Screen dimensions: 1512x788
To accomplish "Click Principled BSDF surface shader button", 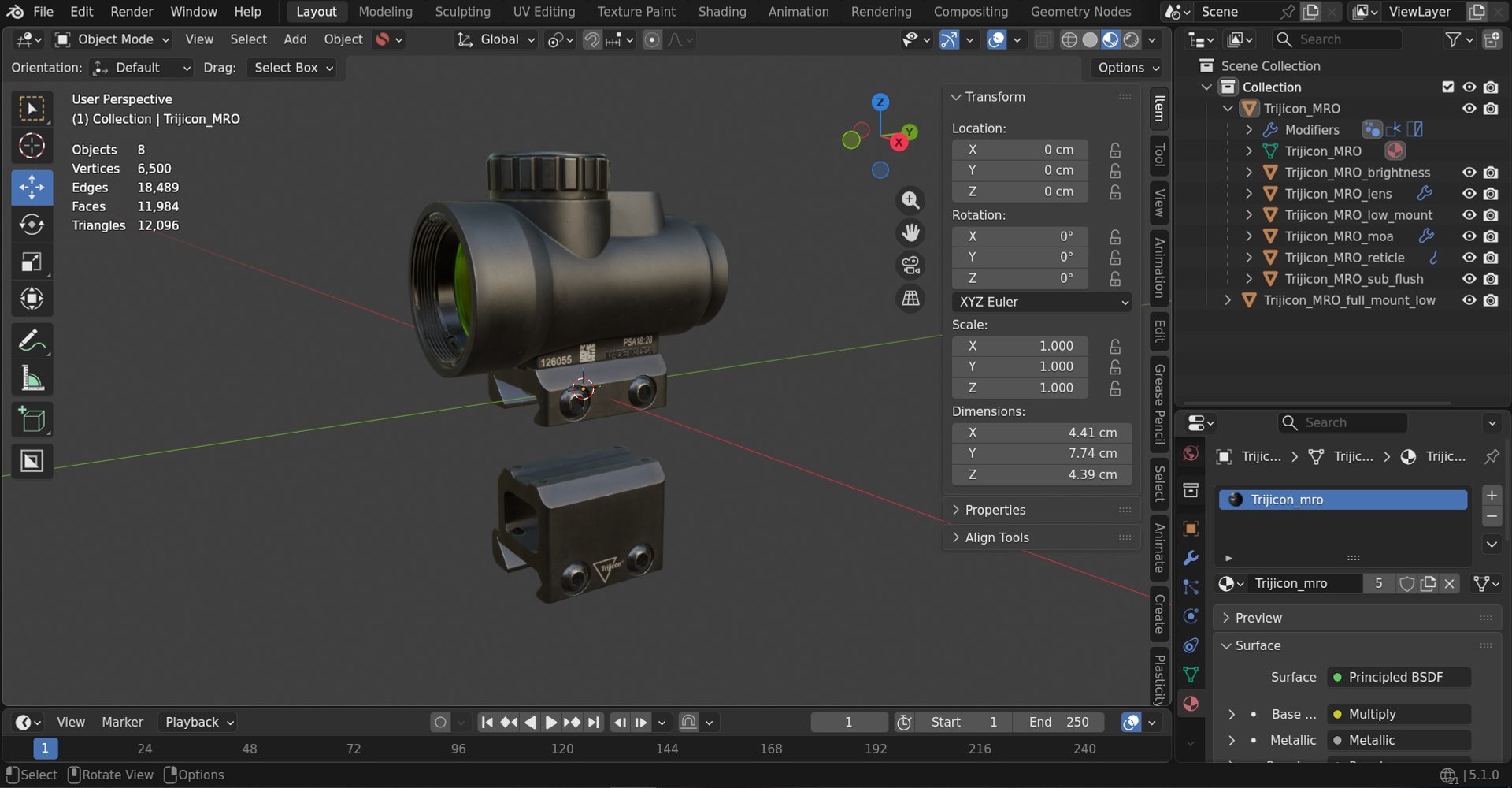I will tap(1399, 677).
